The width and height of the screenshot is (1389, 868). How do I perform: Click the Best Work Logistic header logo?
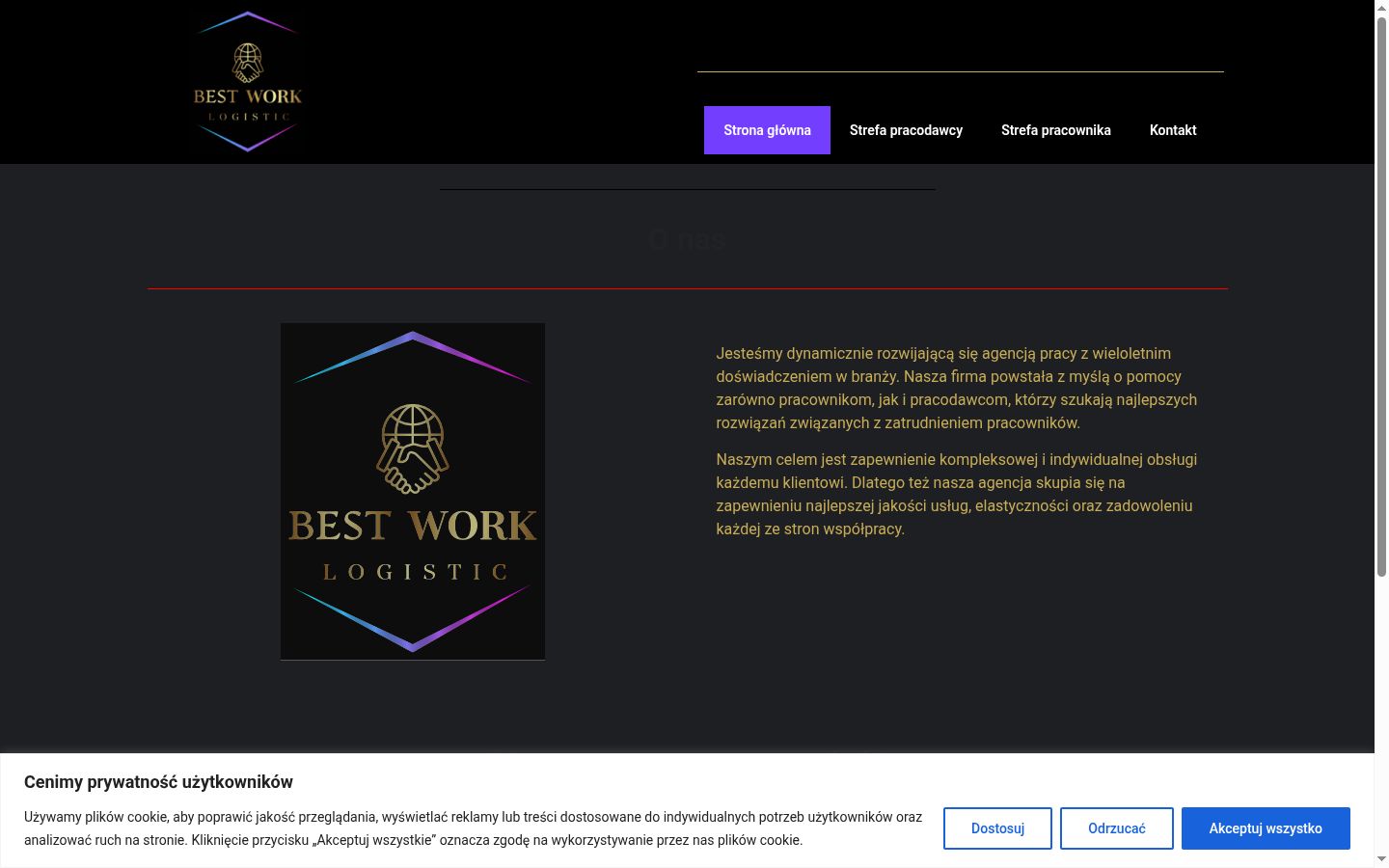point(248,82)
